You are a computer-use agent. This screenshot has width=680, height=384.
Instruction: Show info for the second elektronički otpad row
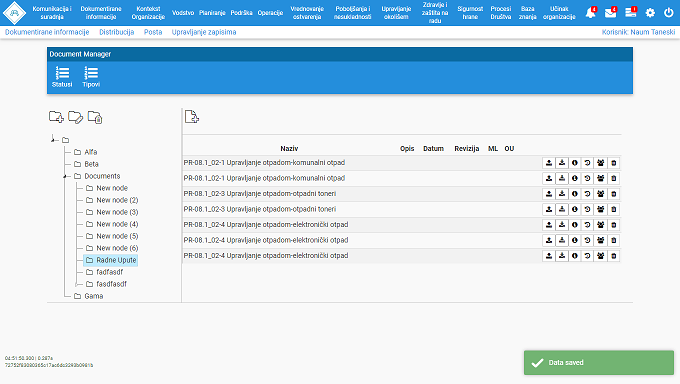(x=575, y=240)
